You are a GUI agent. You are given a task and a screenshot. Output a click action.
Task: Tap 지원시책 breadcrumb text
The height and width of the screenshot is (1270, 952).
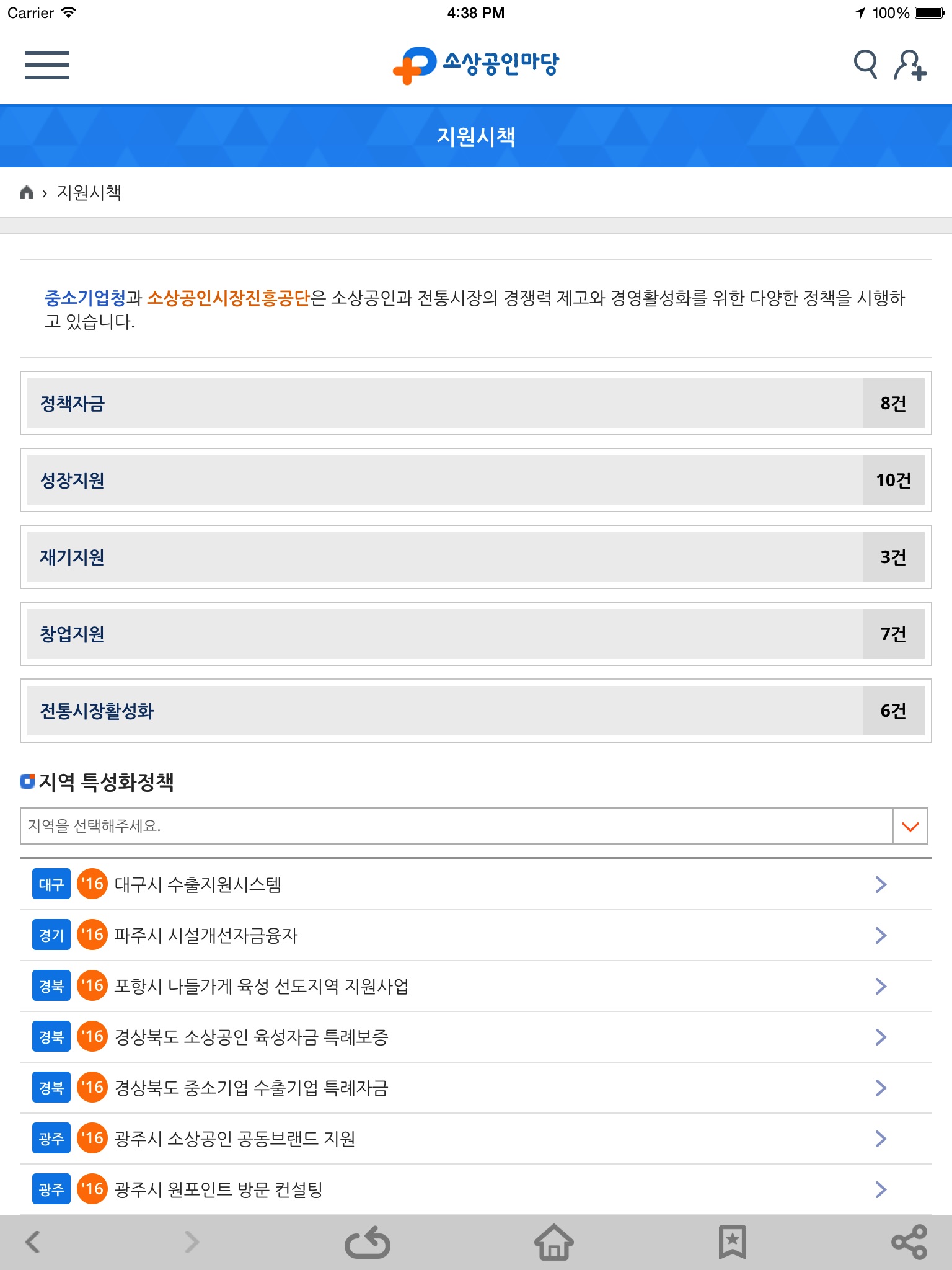89,193
